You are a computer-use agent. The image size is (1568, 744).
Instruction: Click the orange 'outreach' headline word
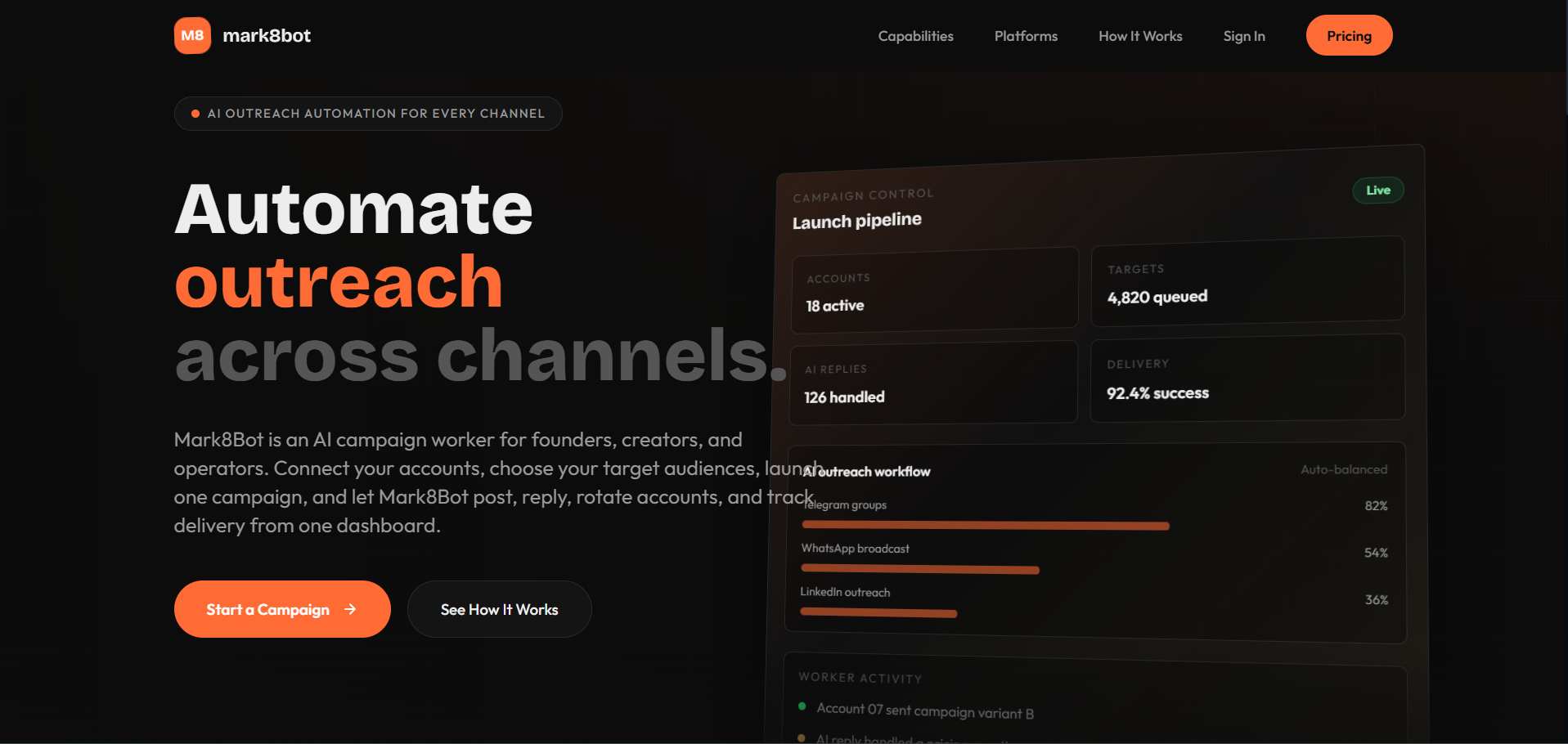pos(339,281)
